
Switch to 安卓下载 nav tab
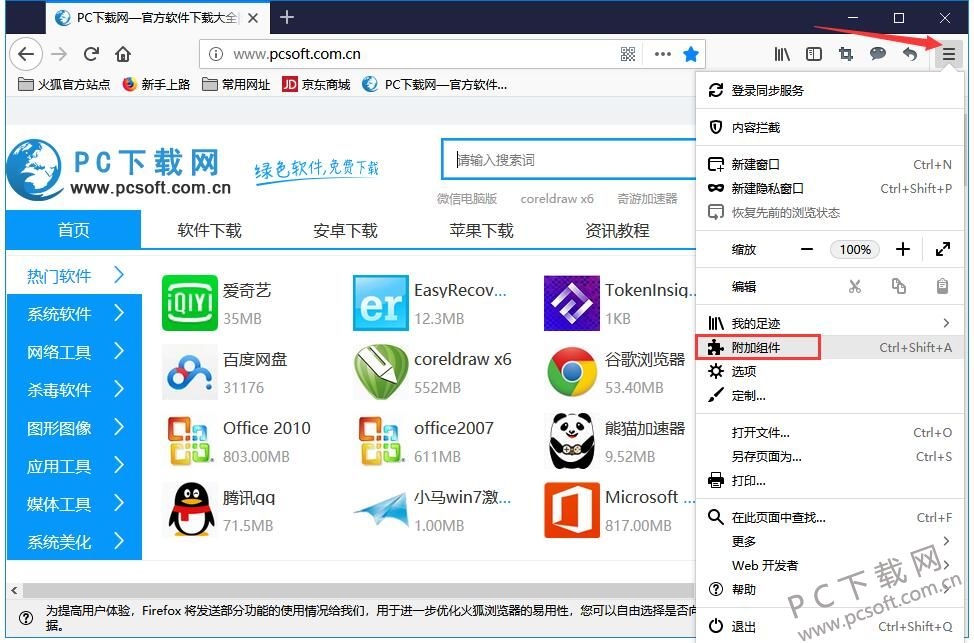point(345,230)
